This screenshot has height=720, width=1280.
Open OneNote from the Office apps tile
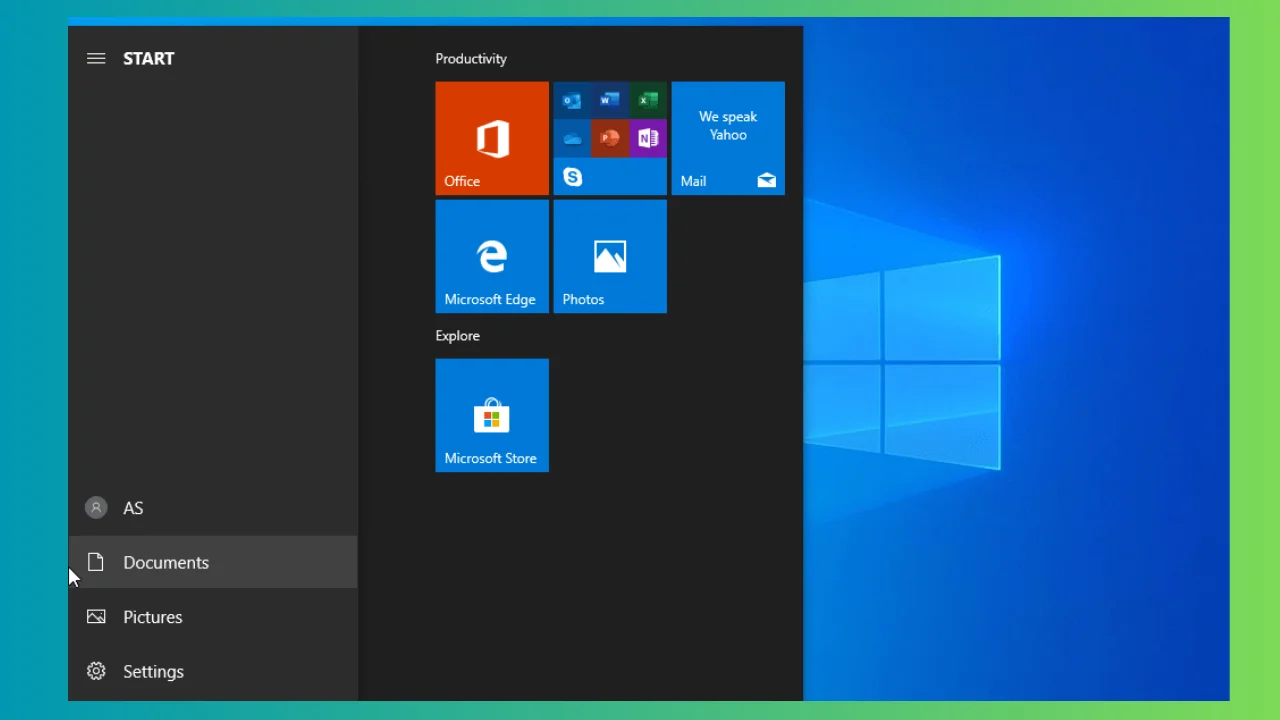(x=648, y=138)
